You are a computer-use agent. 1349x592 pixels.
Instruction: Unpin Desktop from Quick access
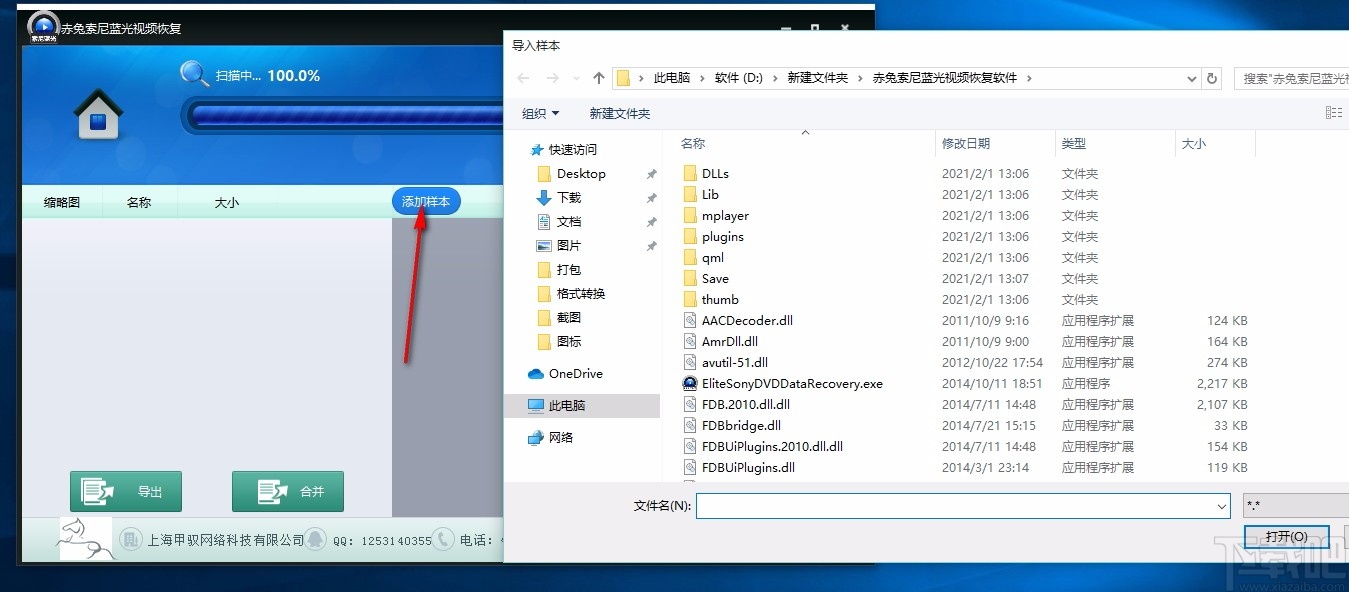652,173
